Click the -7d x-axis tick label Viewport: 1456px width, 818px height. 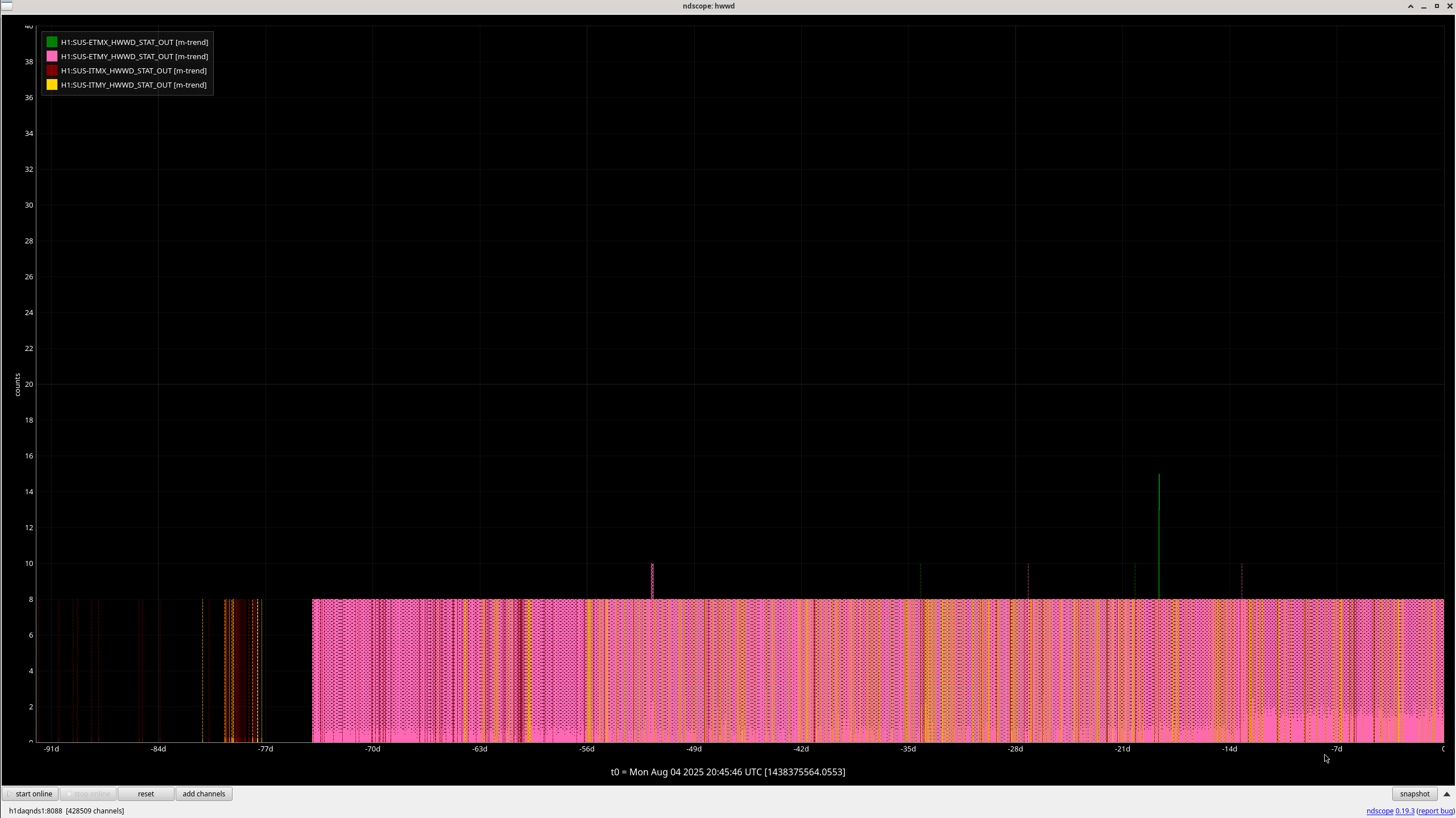(1337, 749)
